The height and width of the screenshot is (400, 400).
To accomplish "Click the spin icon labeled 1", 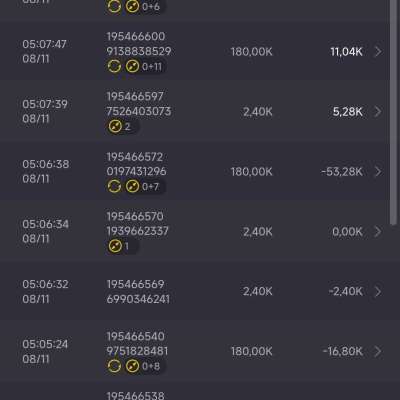I will point(115,246).
